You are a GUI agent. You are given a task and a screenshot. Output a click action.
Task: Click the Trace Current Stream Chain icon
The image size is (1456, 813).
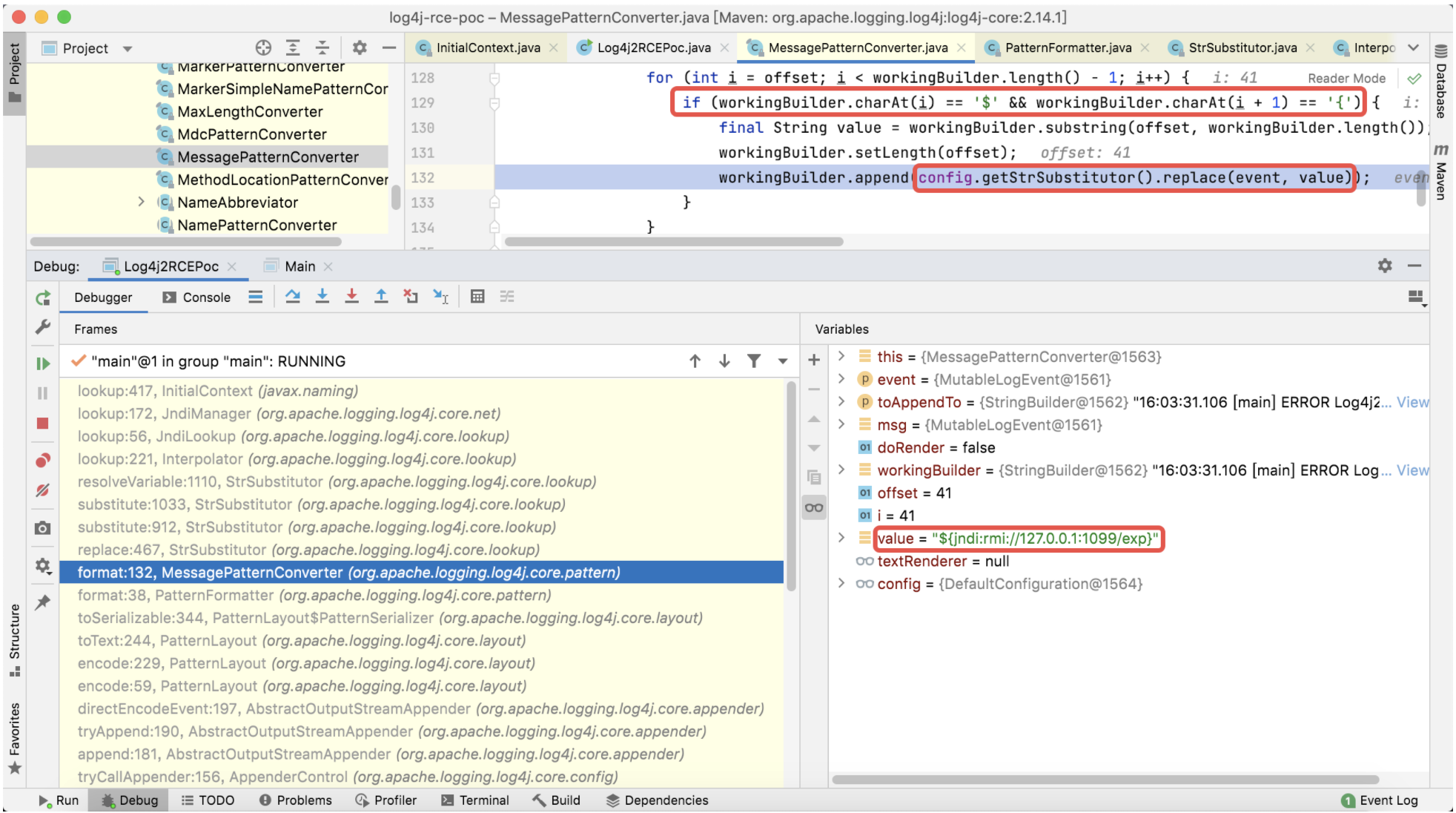click(x=507, y=297)
